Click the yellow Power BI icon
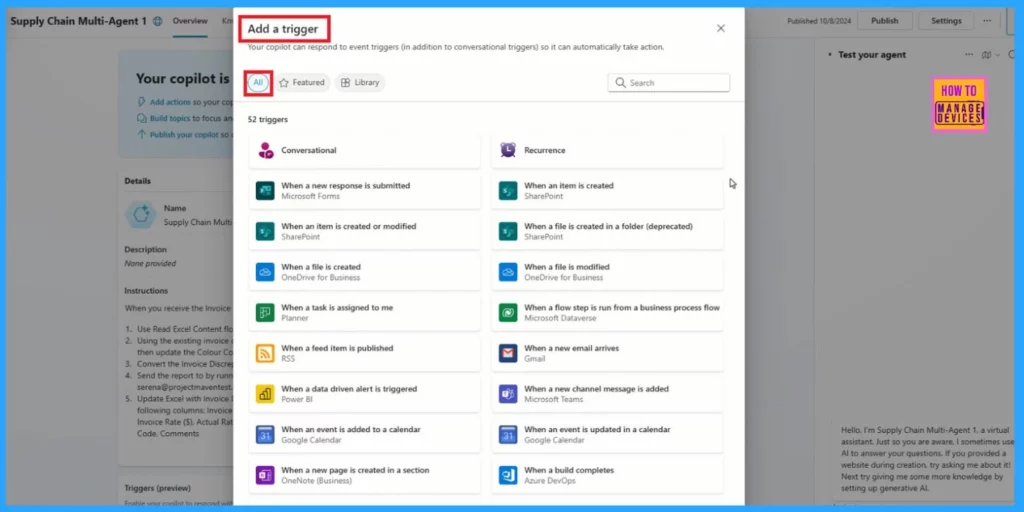The height and width of the screenshot is (512, 1024). pyautogui.click(x=265, y=394)
